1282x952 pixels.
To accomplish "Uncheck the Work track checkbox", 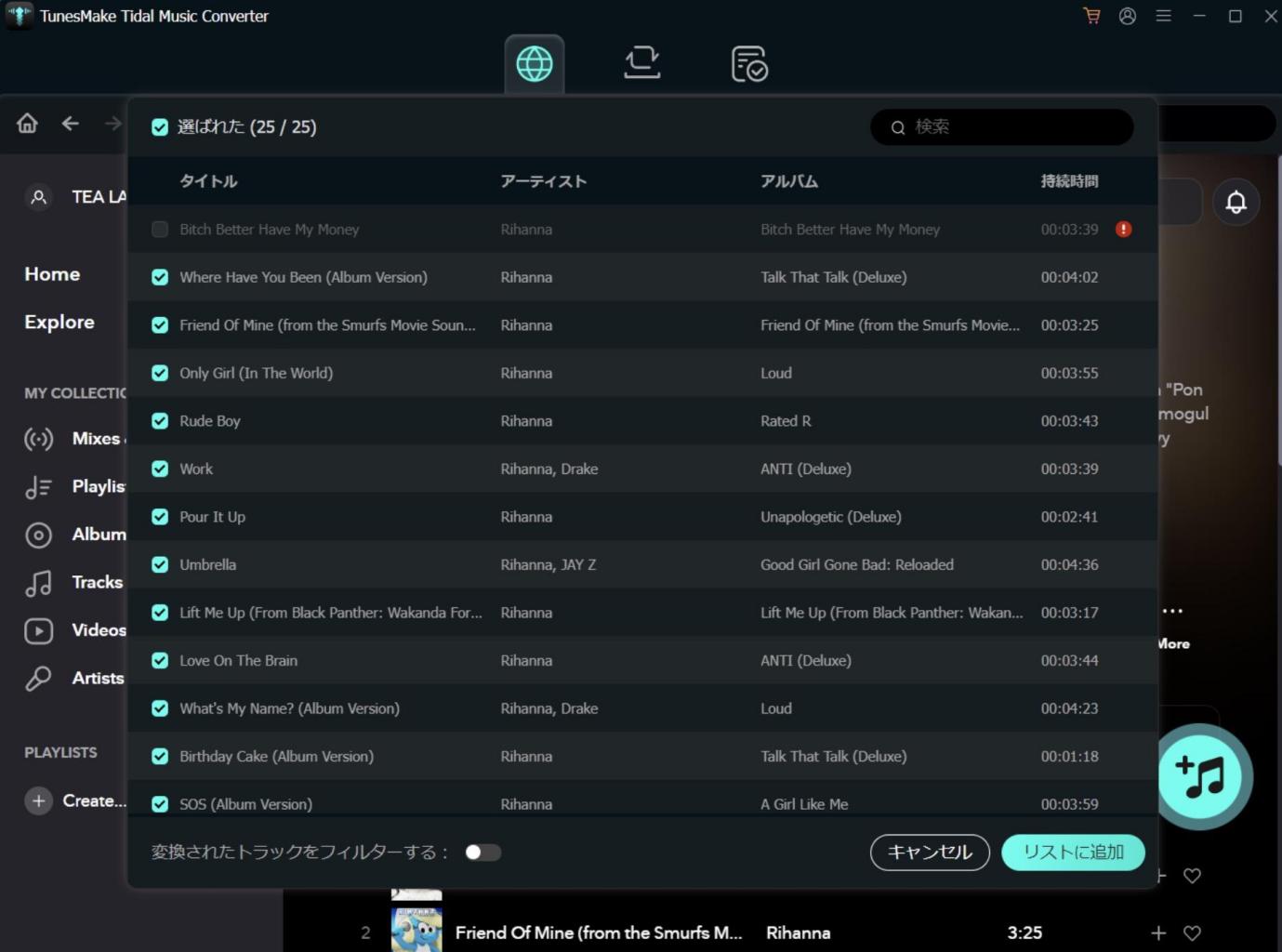I will point(160,469).
